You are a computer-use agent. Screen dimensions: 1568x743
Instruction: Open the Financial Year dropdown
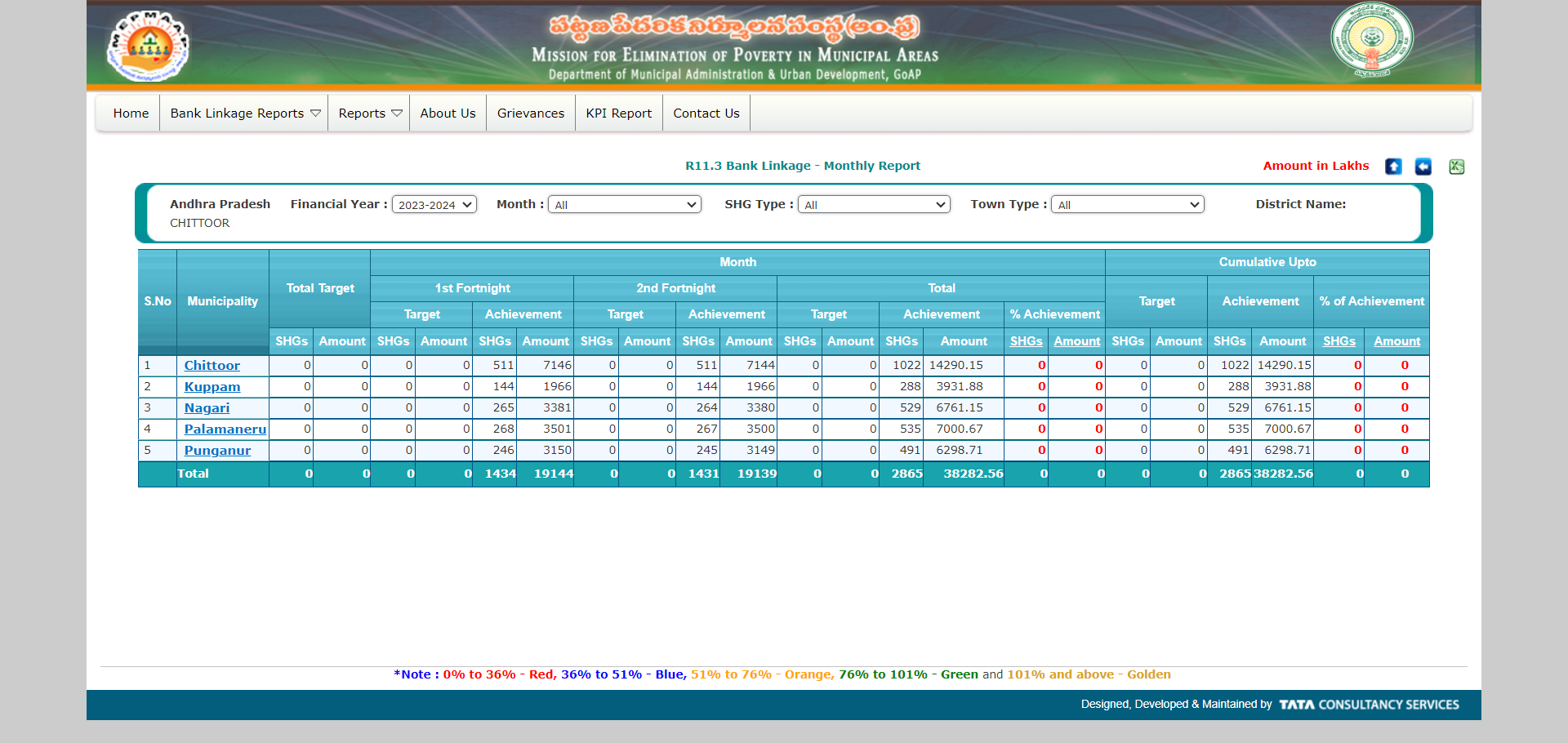click(434, 204)
